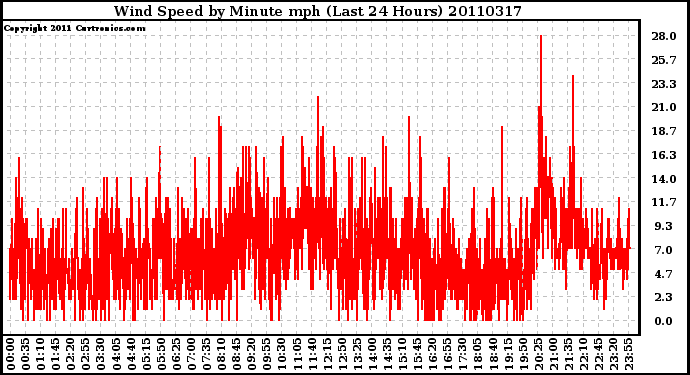Click the 04:05 time label

tap(116, 354)
